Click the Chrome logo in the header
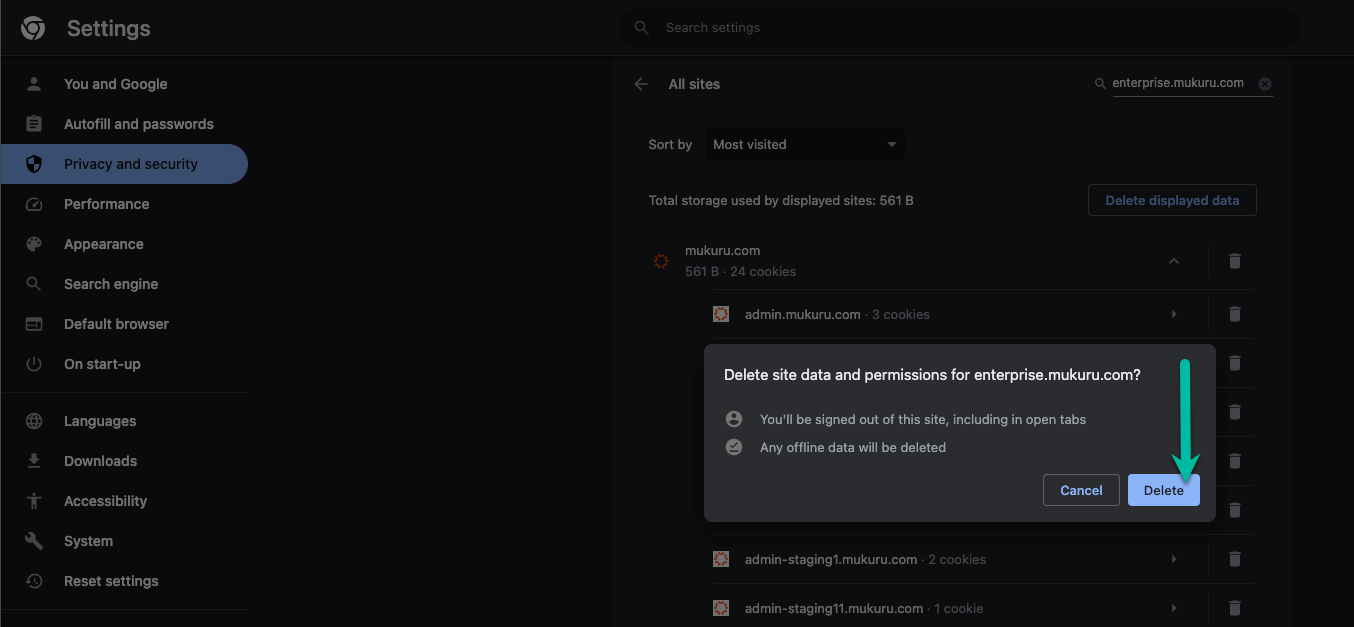Image resolution: width=1354 pixels, height=627 pixels. click(x=33, y=28)
